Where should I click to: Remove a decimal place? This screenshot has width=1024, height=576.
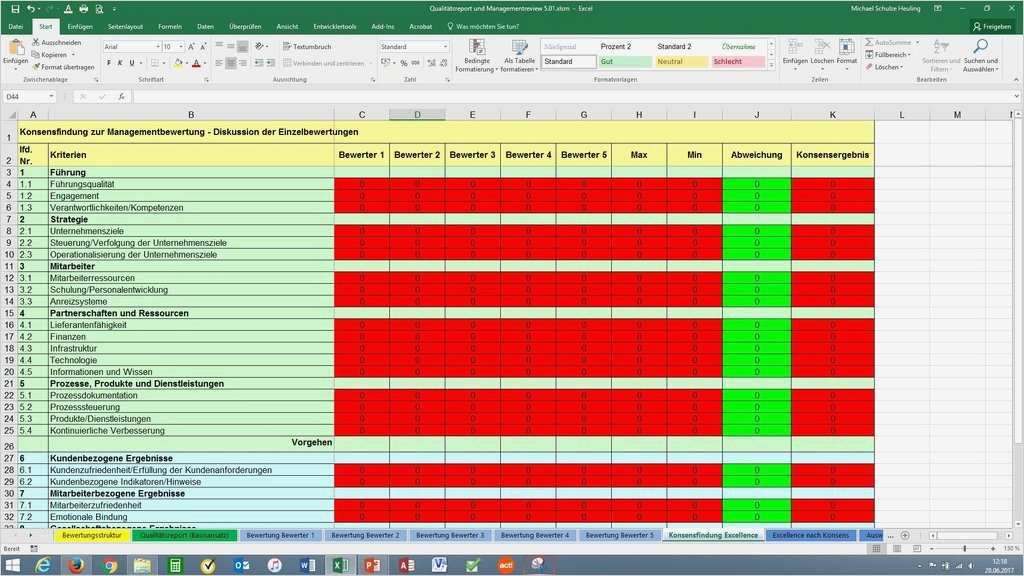point(444,63)
